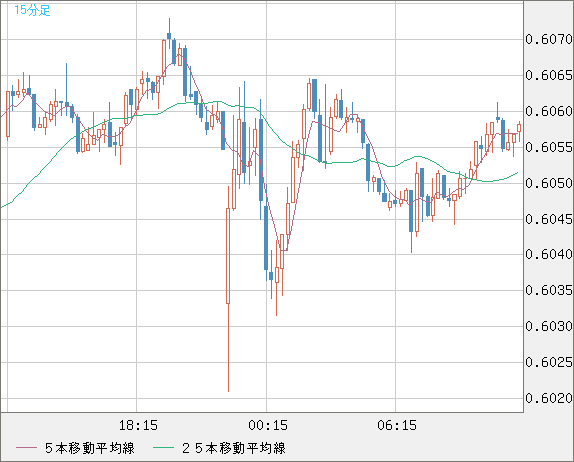Screen dimensions: 574x462
Task: Click the 0.6070 price axis label
Action: [549, 39]
